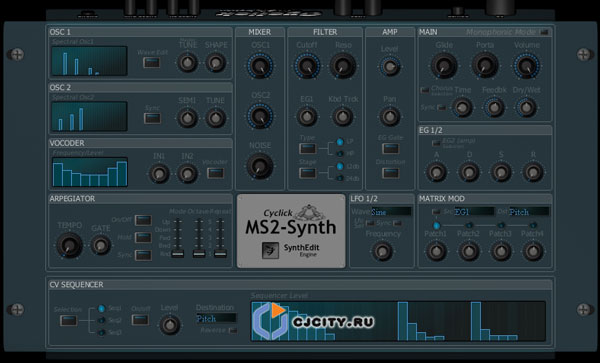Toggle the Chorus selection switch

coord(425,90)
